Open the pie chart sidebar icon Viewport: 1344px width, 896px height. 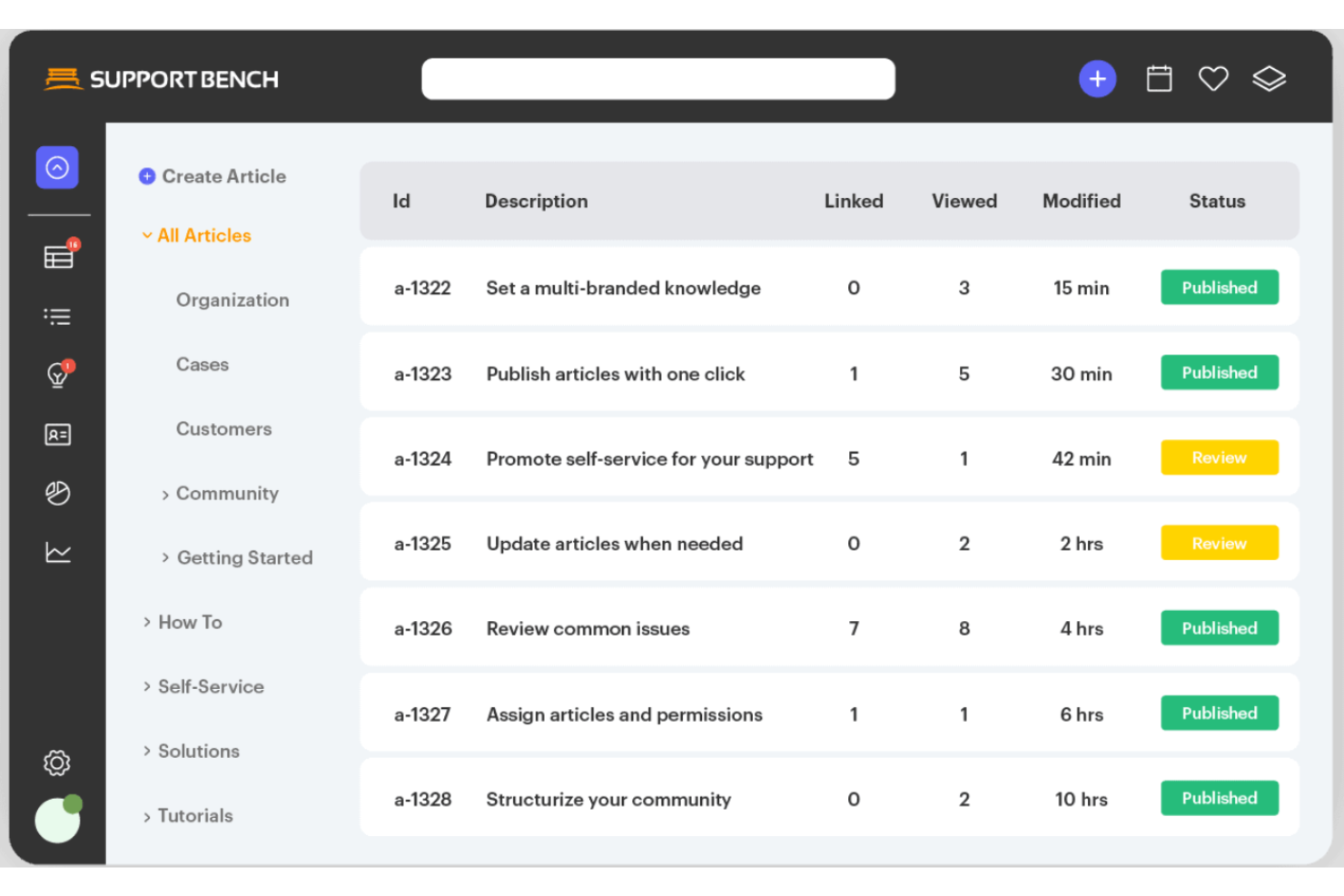pos(57,493)
